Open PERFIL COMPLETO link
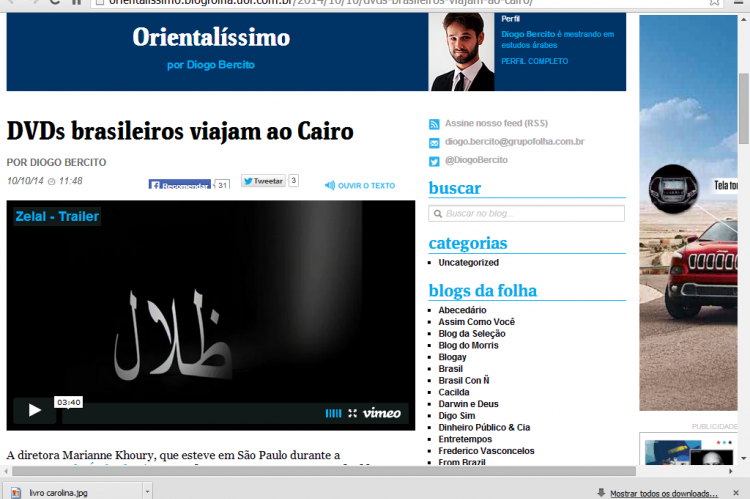Screen dimensions: 750x499 tap(534, 61)
